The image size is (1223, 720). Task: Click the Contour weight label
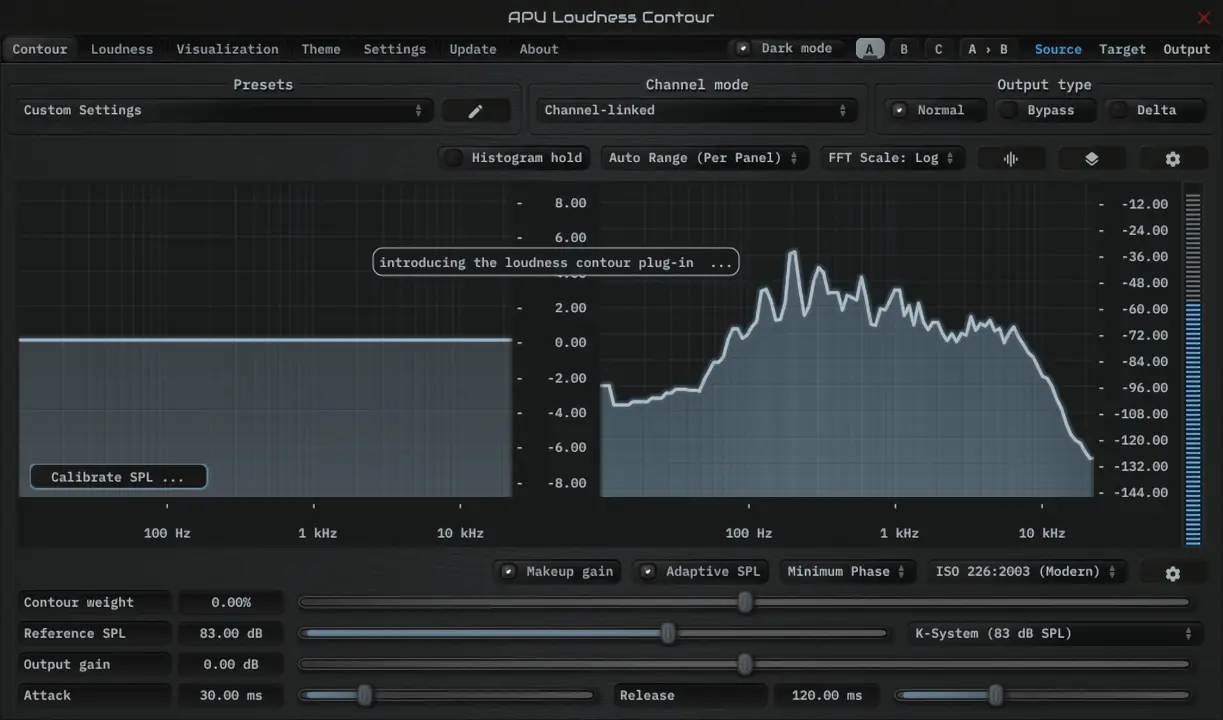[x=95, y=603]
